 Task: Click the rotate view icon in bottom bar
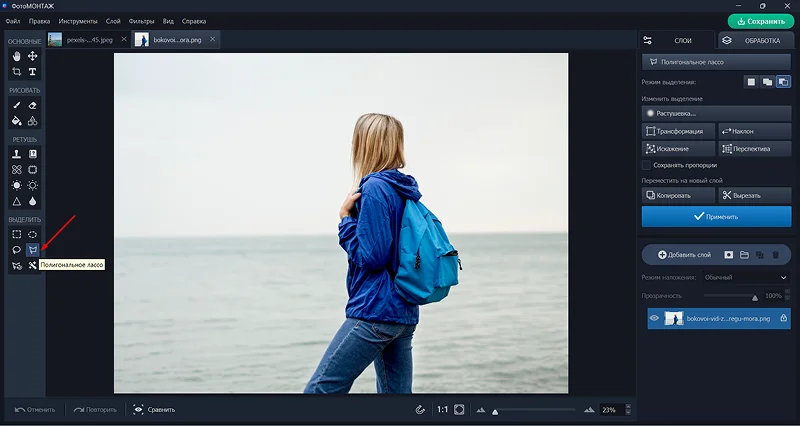click(x=420, y=410)
